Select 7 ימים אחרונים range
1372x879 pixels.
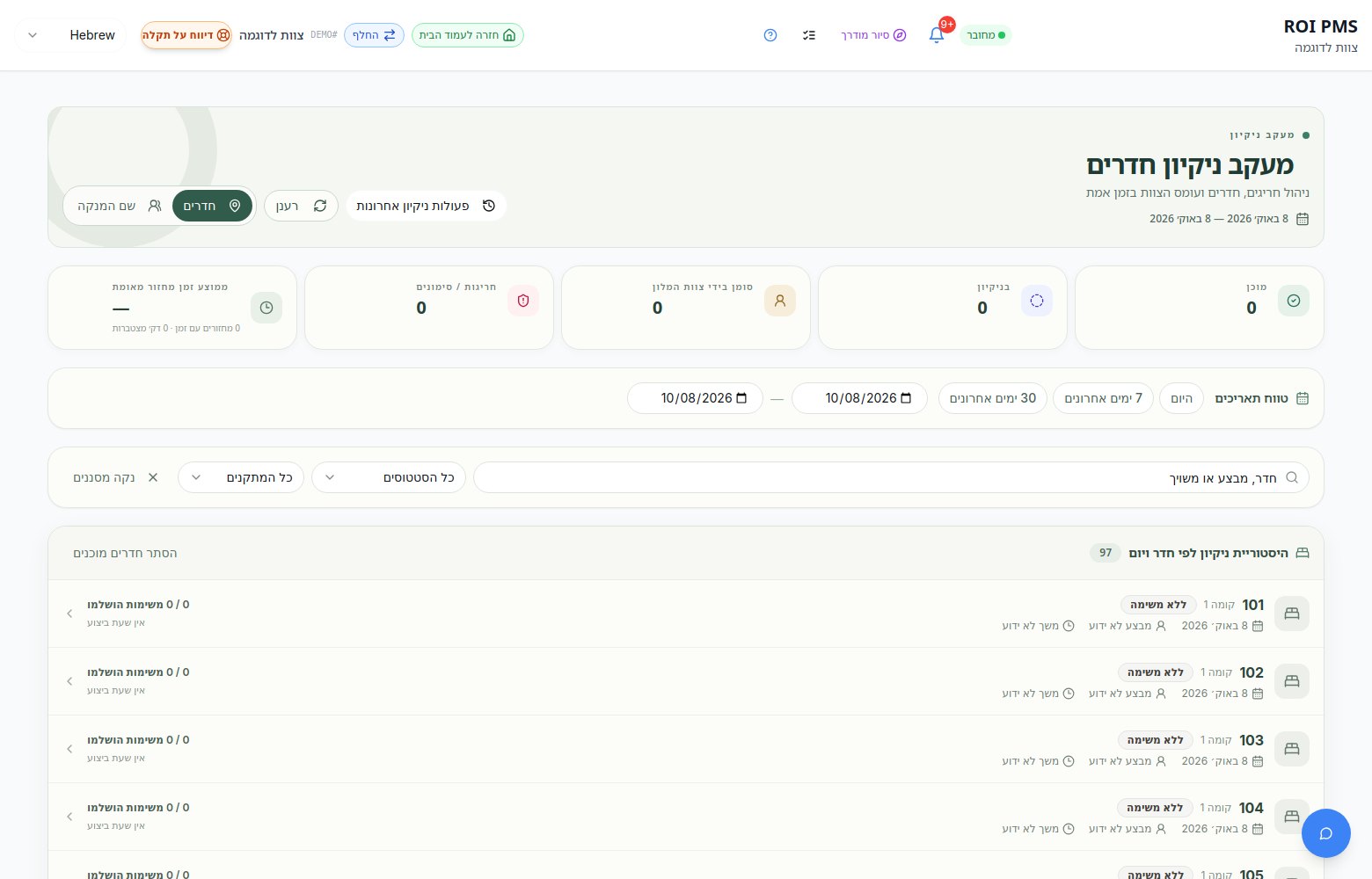[x=1104, y=398]
